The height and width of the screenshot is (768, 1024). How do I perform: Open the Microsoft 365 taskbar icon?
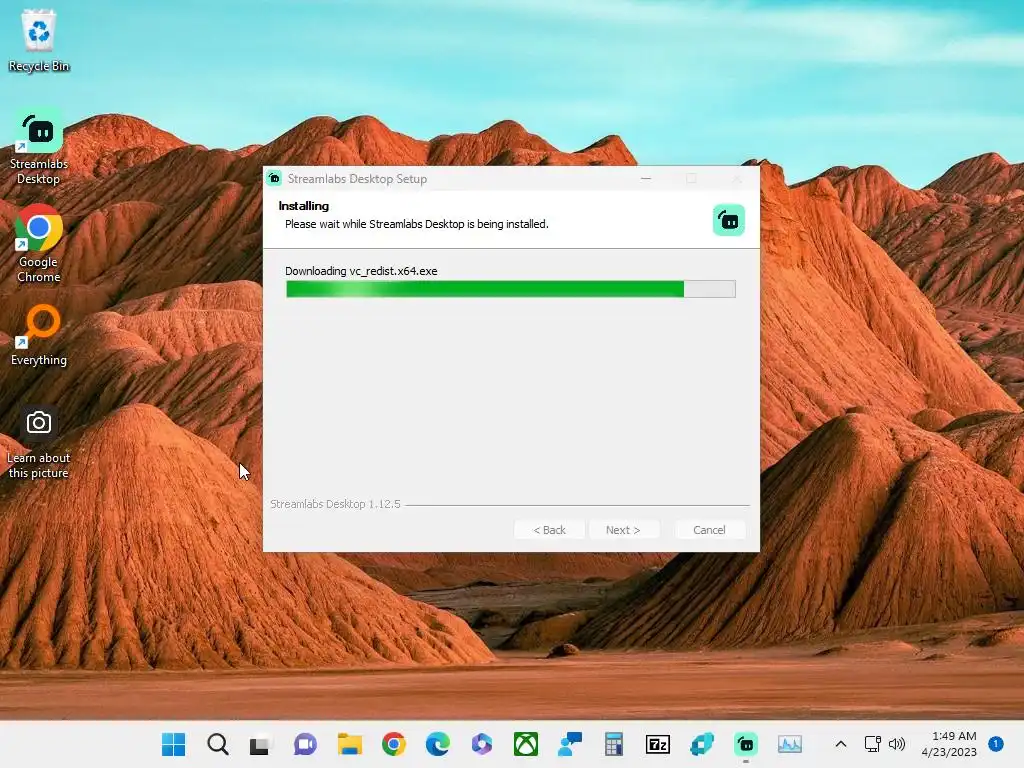[481, 744]
